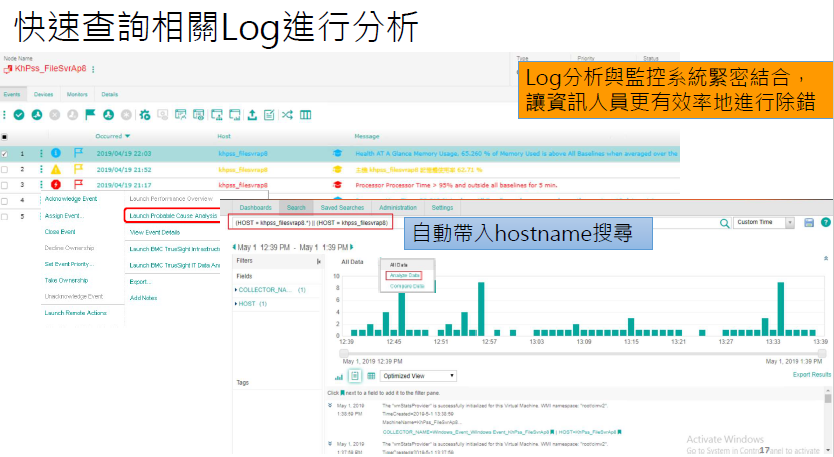
Task: Expand the HOST field filter
Action: coord(236,304)
